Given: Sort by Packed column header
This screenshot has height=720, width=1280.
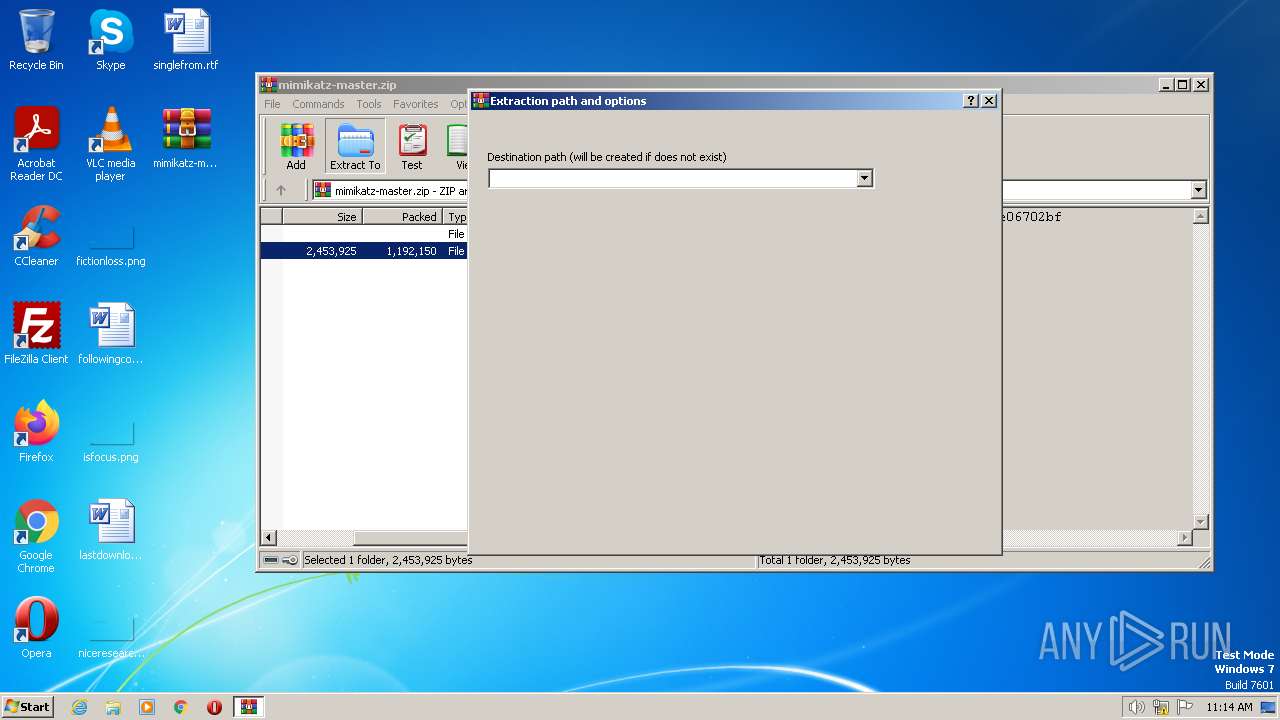Looking at the screenshot, I should click(402, 217).
